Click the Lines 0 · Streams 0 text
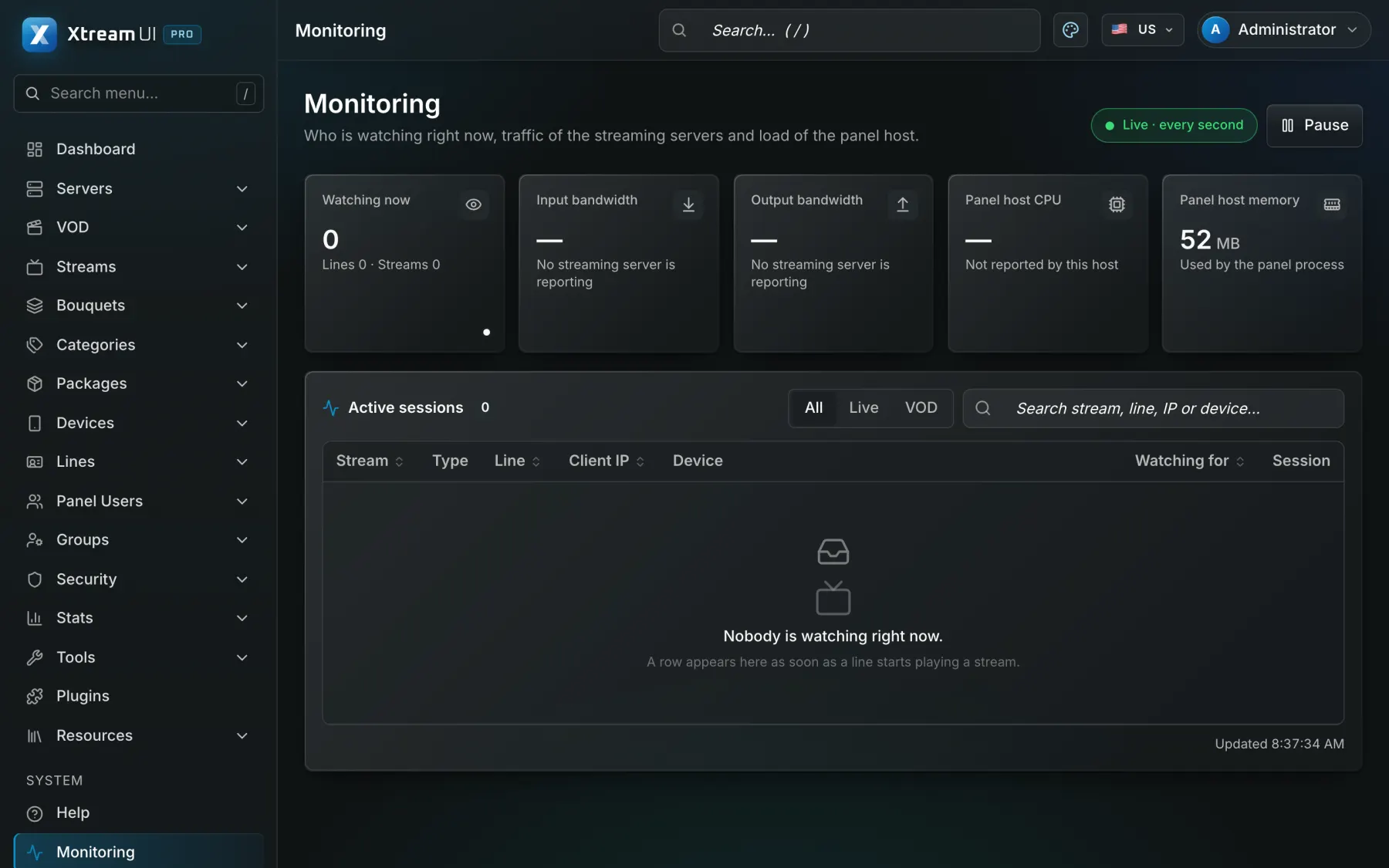 coord(381,265)
